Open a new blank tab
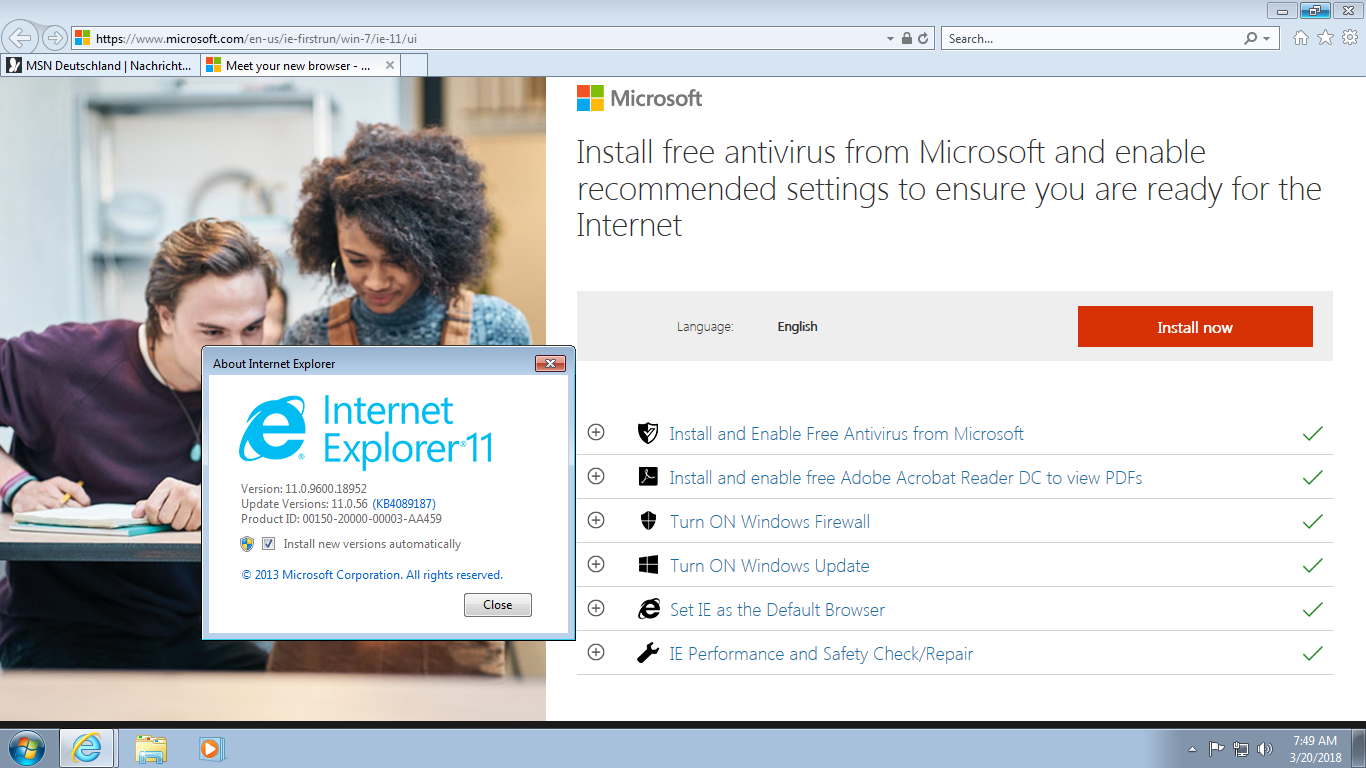This screenshot has width=1366, height=768. (x=415, y=65)
